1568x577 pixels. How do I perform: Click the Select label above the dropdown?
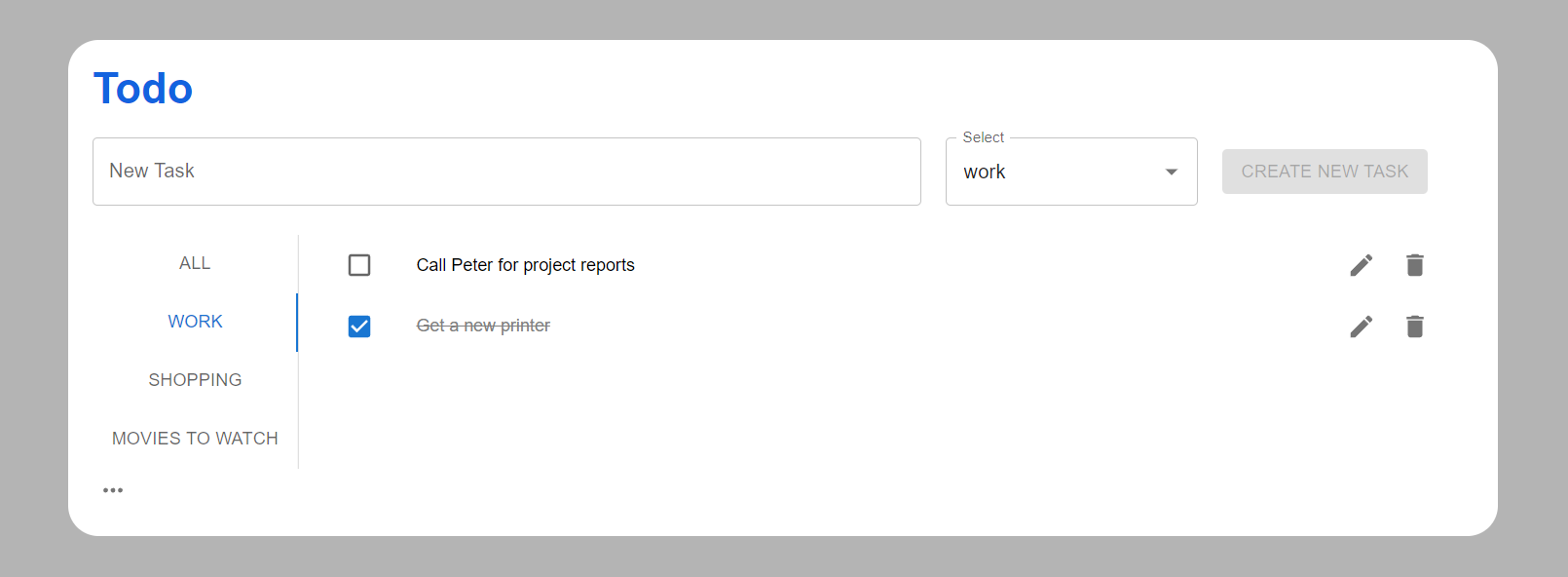tap(983, 137)
